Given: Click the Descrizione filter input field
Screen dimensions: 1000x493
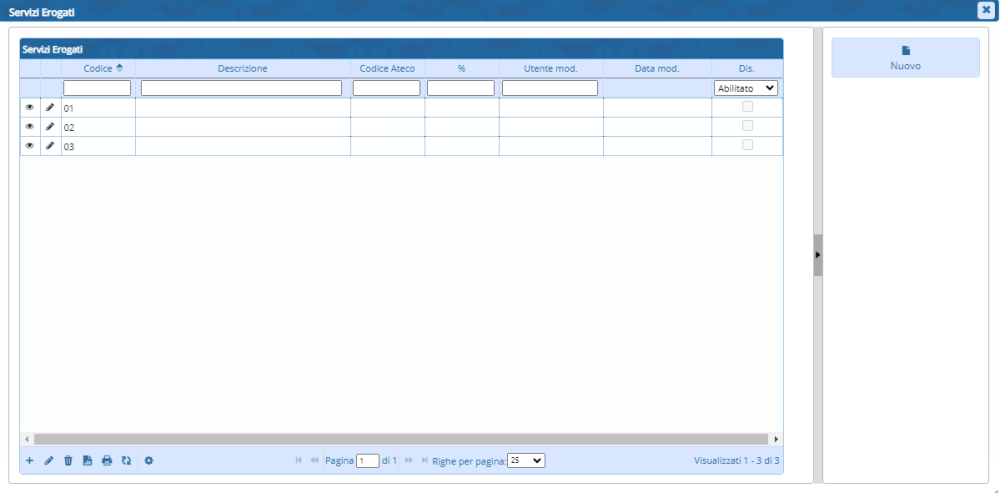Looking at the screenshot, I should pyautogui.click(x=241, y=88).
